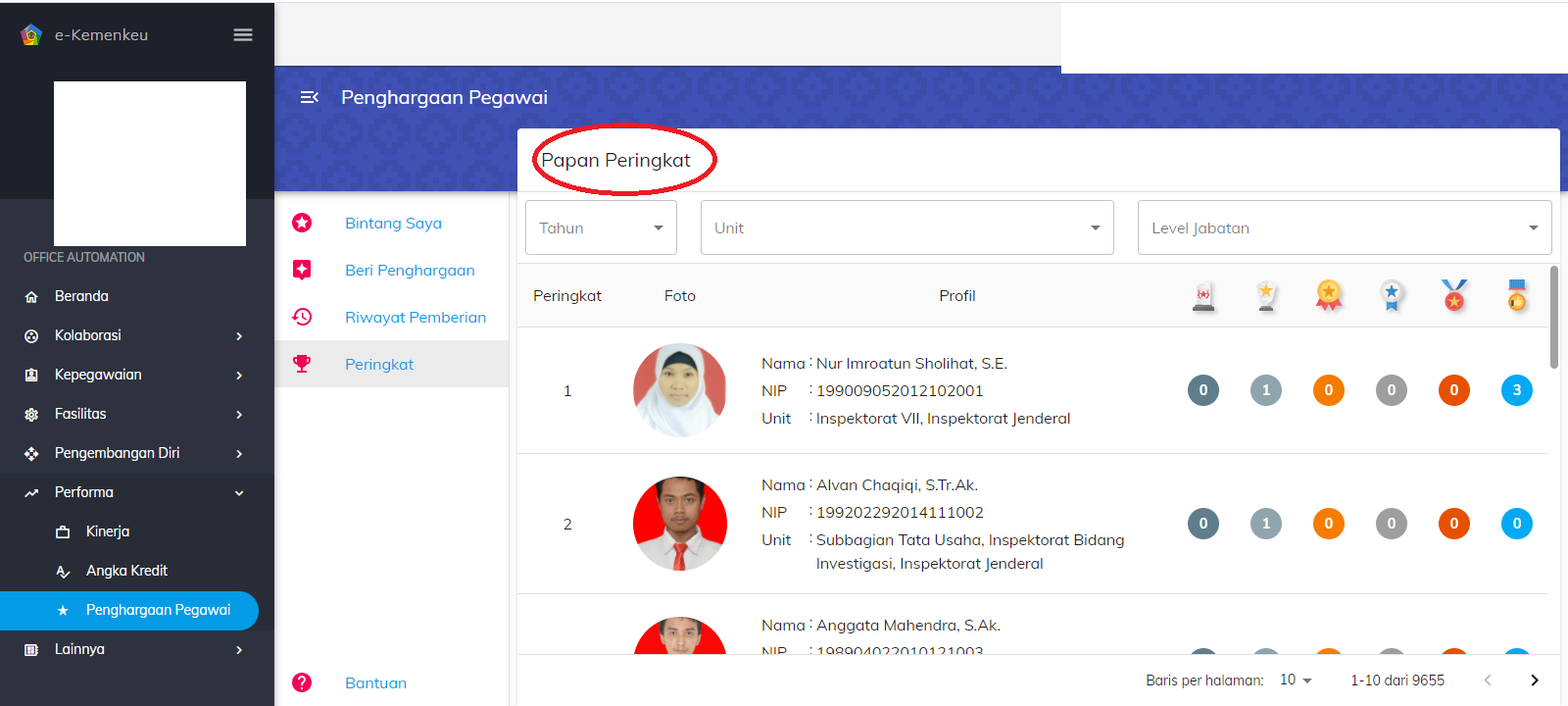Screen dimensions: 1568x706
Task: Change rows per page dropdown value
Action: pos(1296,681)
